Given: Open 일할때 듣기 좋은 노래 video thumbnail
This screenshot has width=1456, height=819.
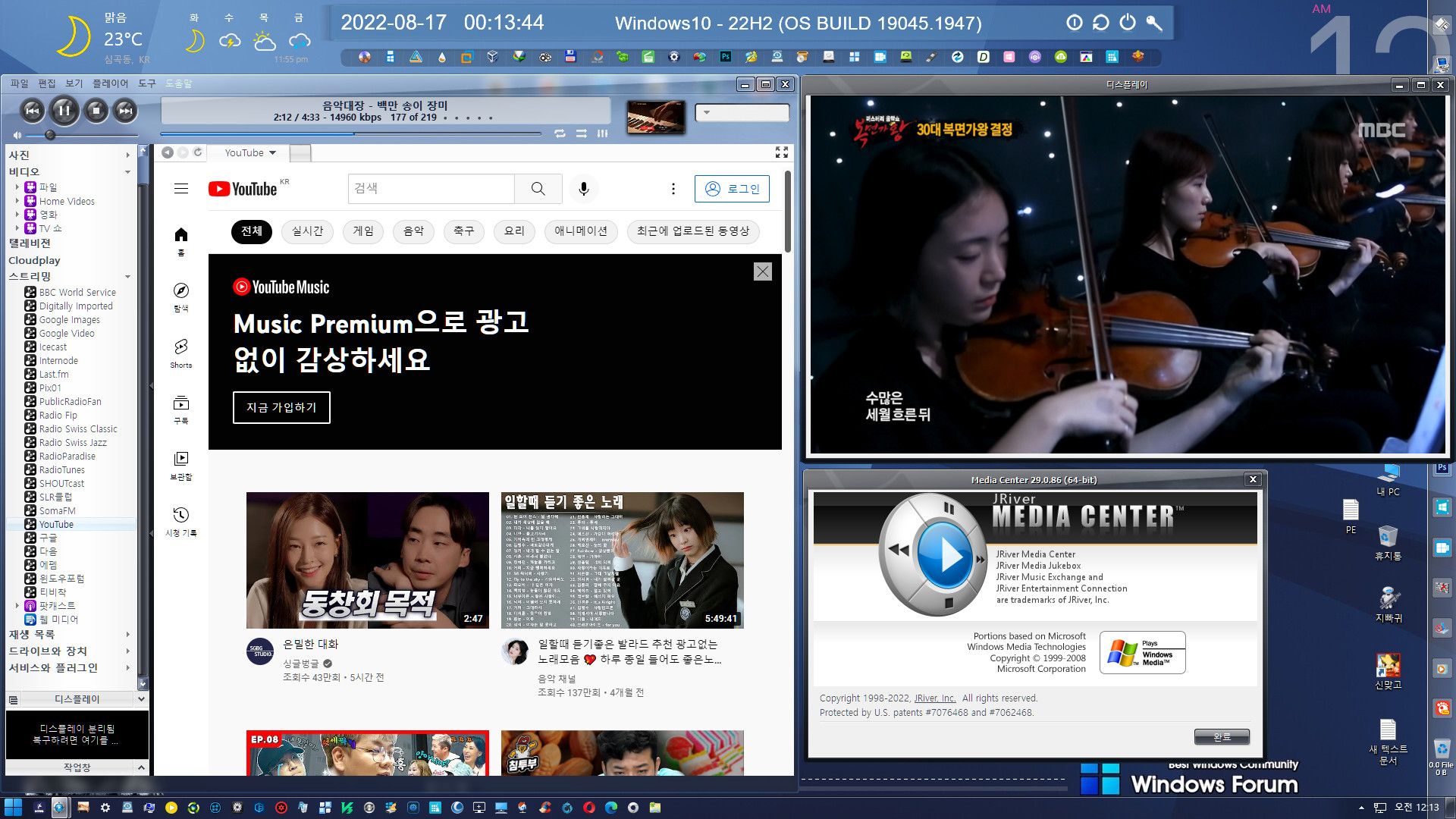Looking at the screenshot, I should (x=623, y=560).
